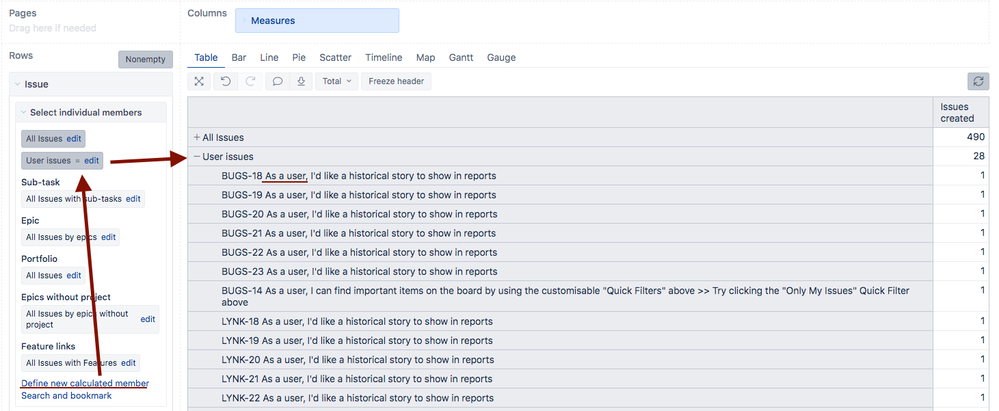
Task: Click the export download icon
Action: [301, 82]
